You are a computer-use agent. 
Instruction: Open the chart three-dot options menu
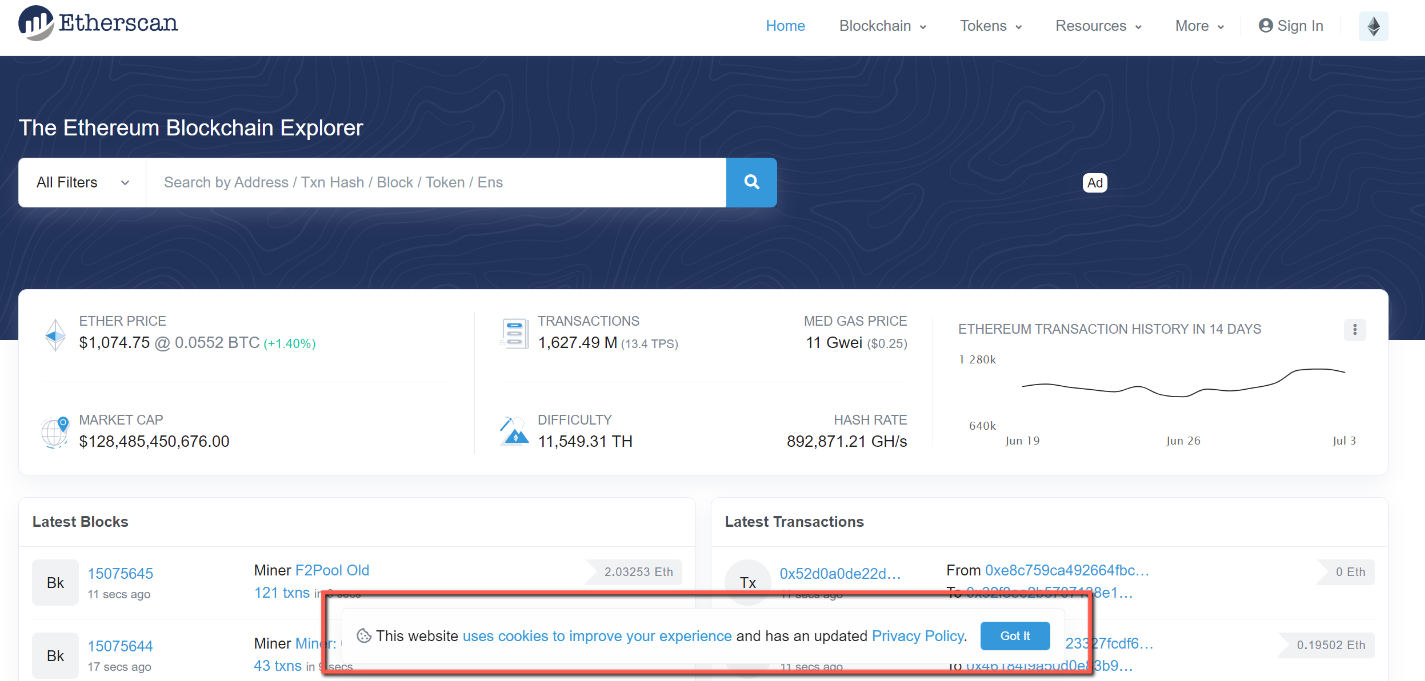(x=1354, y=330)
